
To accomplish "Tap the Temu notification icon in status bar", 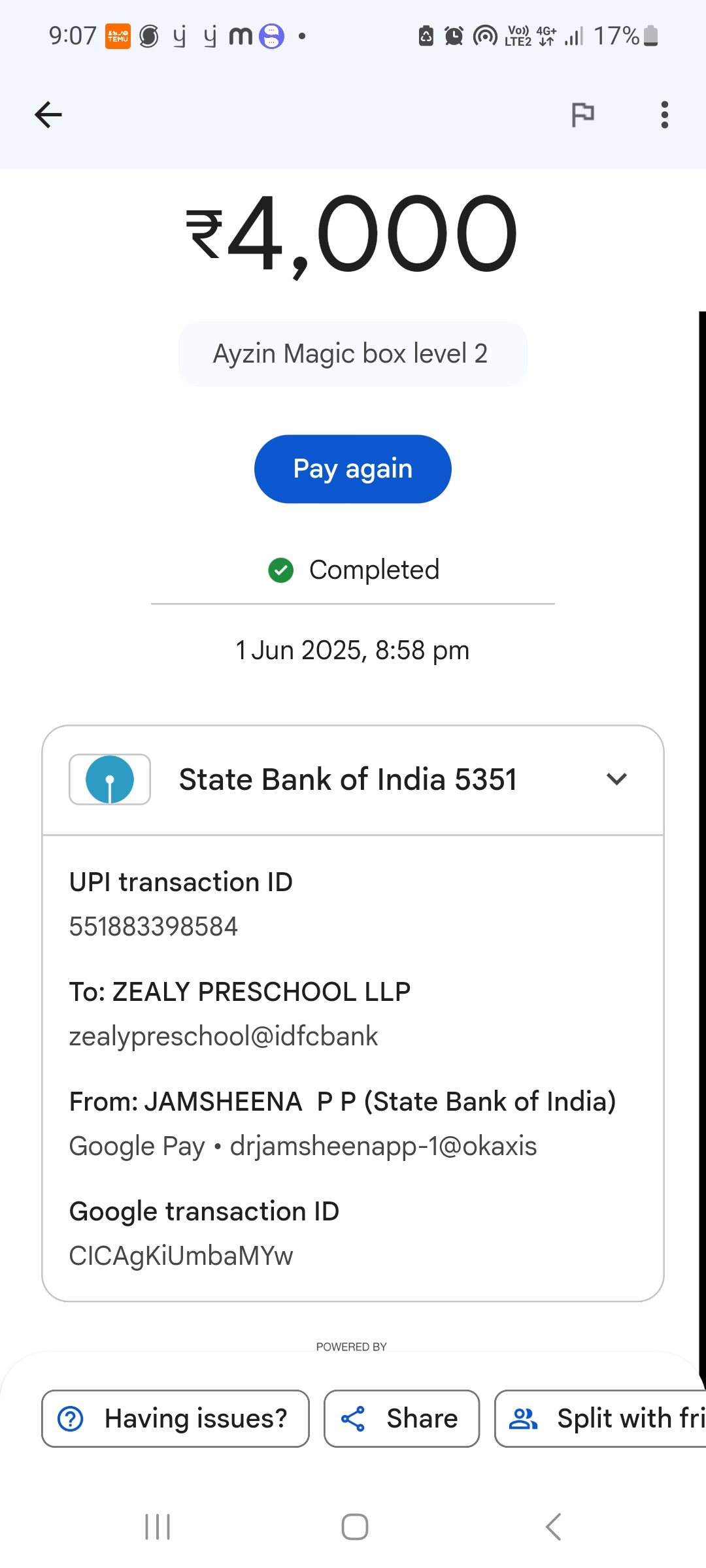I will point(118,37).
